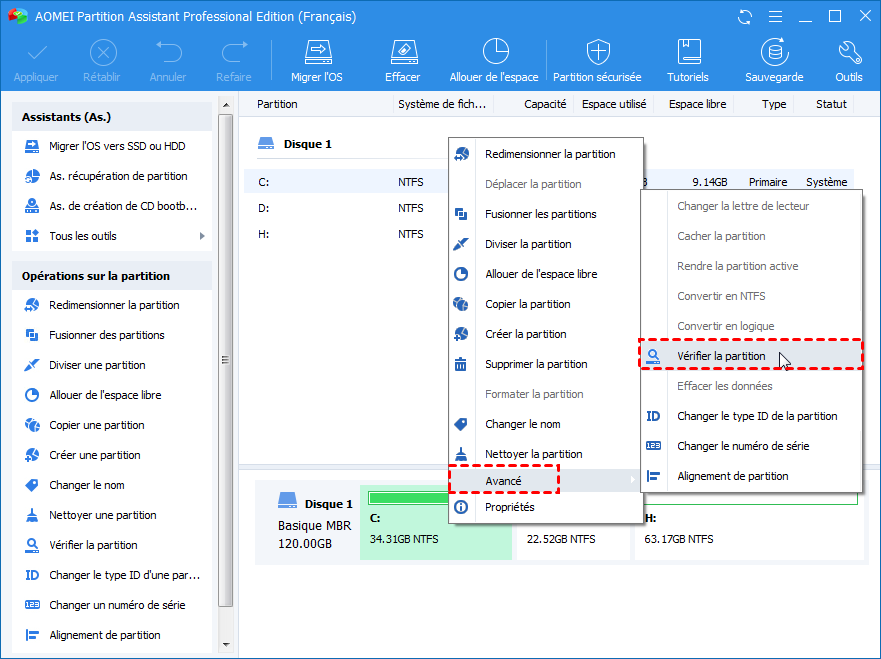
Task: Open the Tutoriels toolbar icon
Action: [x=689, y=52]
